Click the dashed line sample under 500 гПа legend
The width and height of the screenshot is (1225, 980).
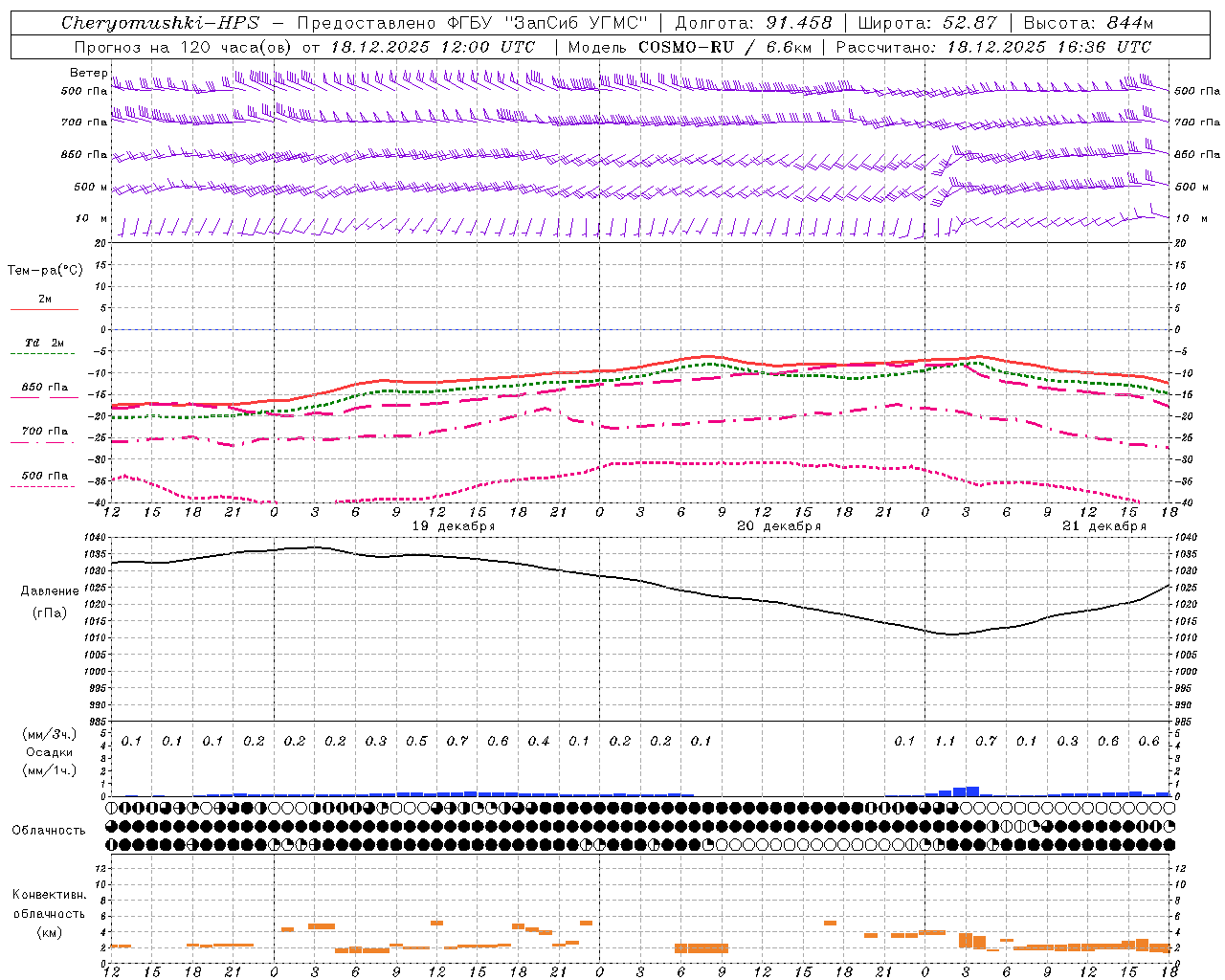tap(42, 487)
